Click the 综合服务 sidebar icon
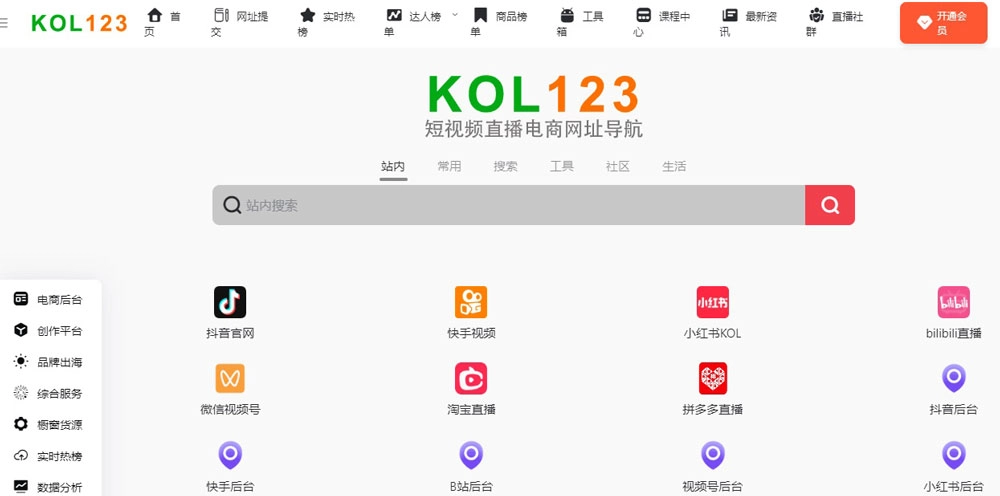This screenshot has height=496, width=1000. tap(21, 393)
